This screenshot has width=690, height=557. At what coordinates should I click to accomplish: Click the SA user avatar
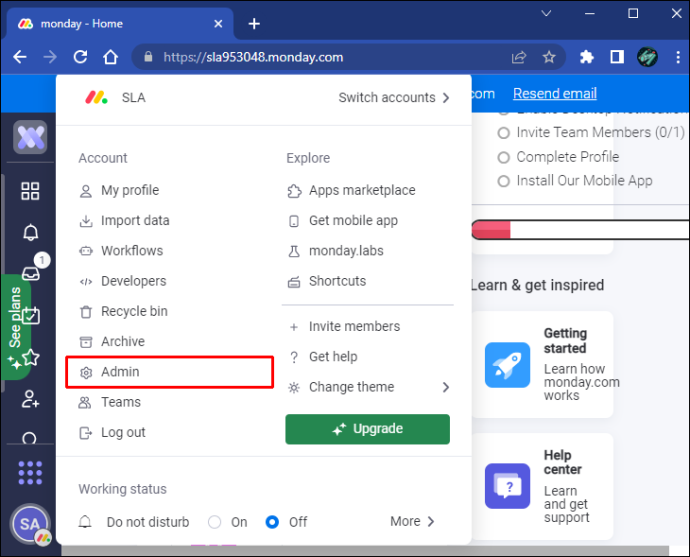click(30, 524)
